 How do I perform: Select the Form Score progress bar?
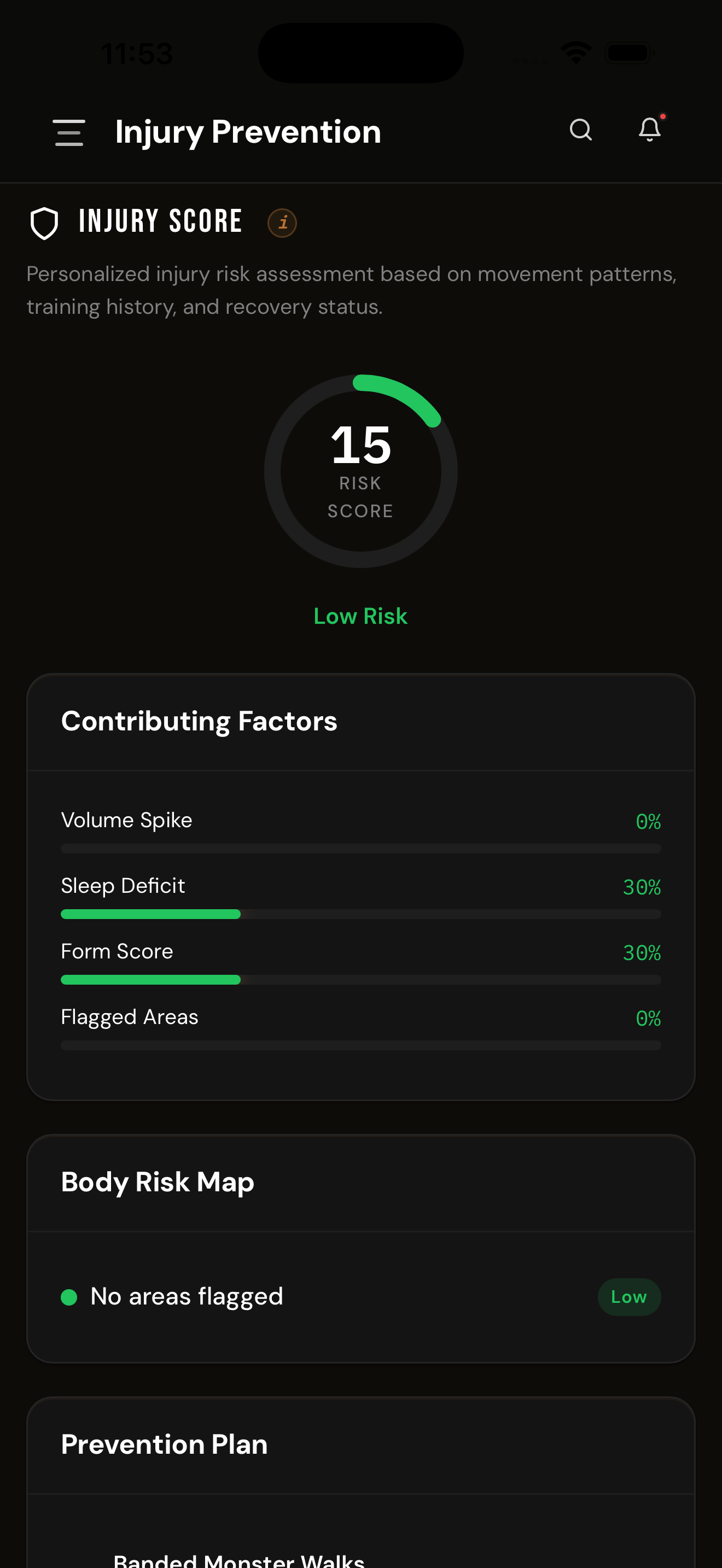tap(361, 979)
